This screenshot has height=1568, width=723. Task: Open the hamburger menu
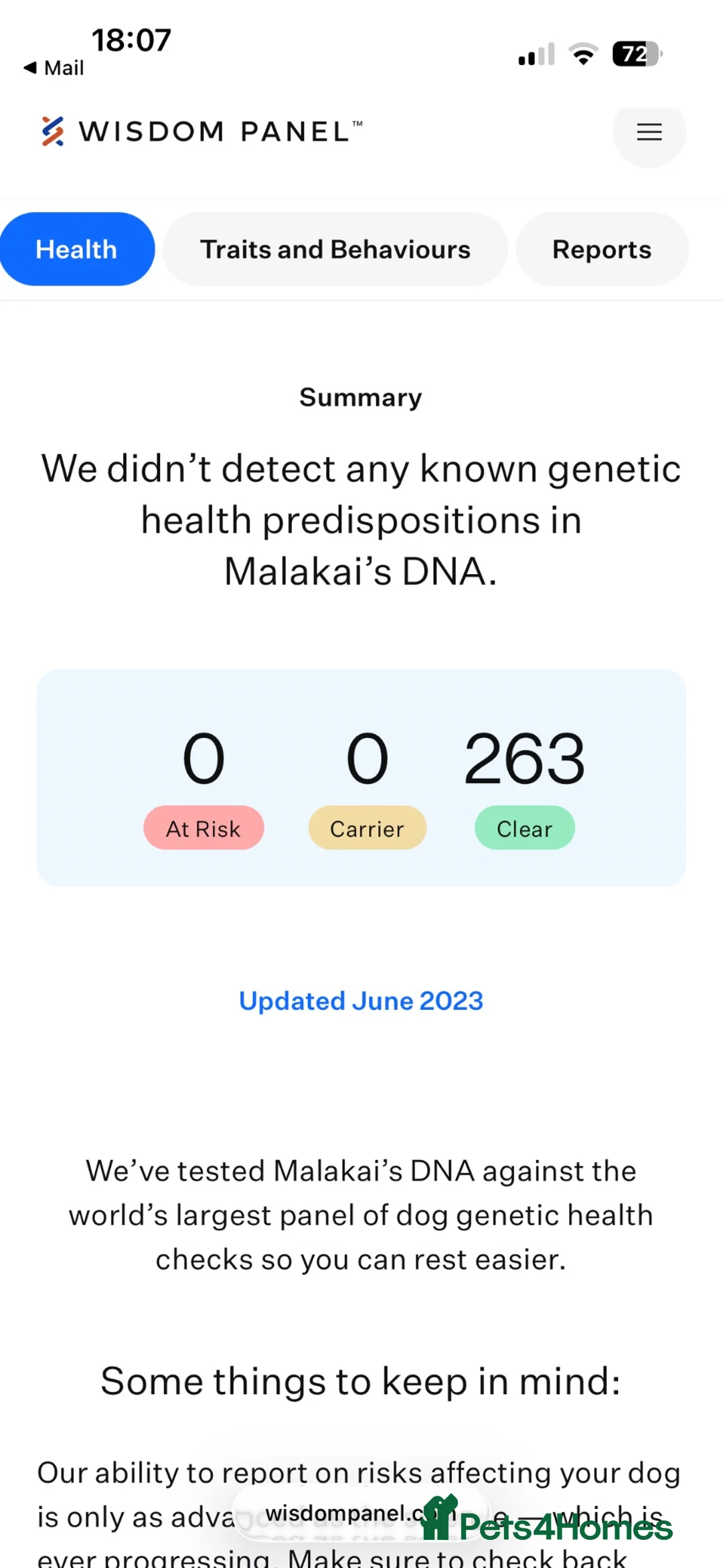pos(649,132)
